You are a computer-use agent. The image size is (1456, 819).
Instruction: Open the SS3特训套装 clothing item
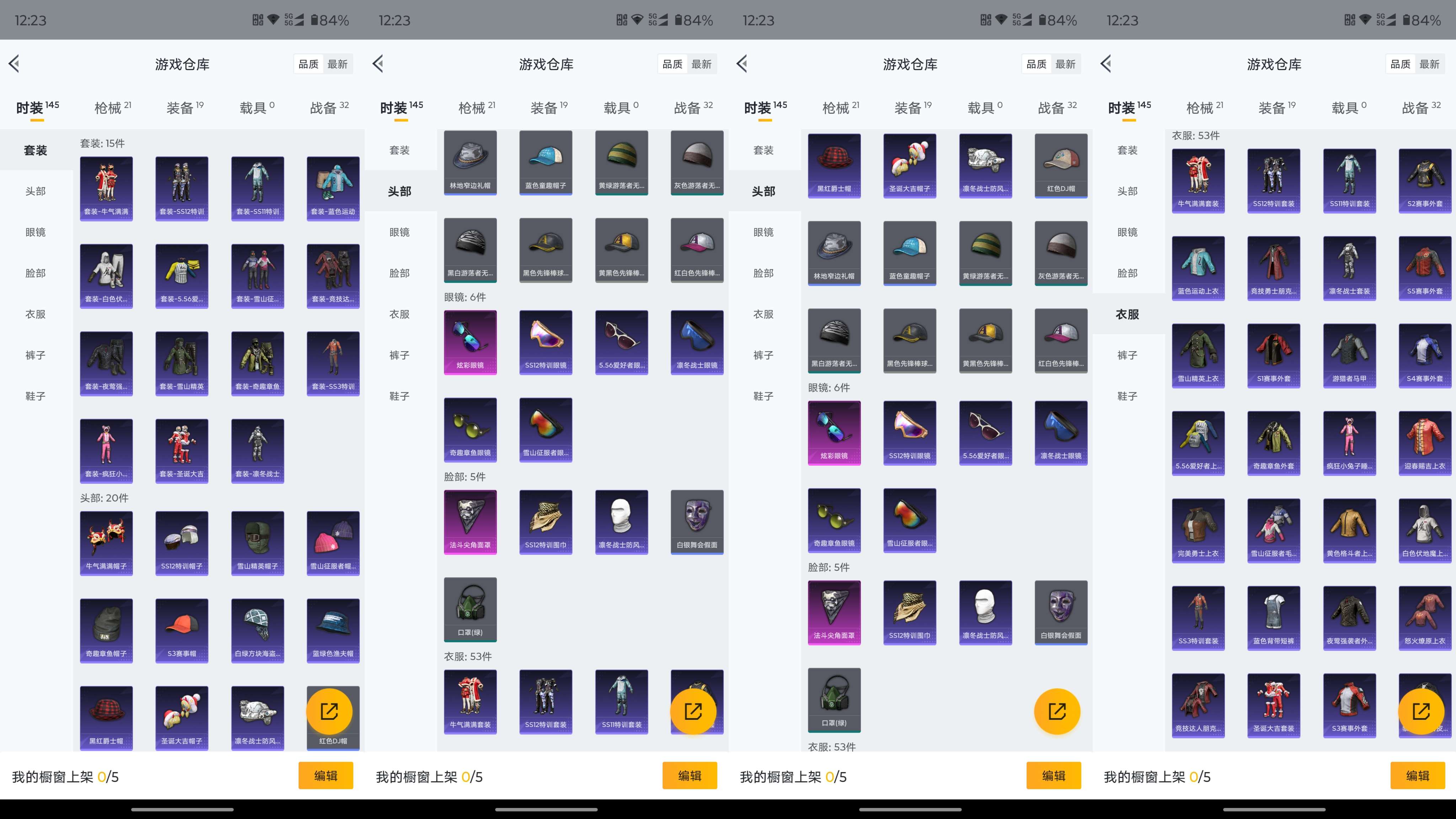tap(1198, 619)
